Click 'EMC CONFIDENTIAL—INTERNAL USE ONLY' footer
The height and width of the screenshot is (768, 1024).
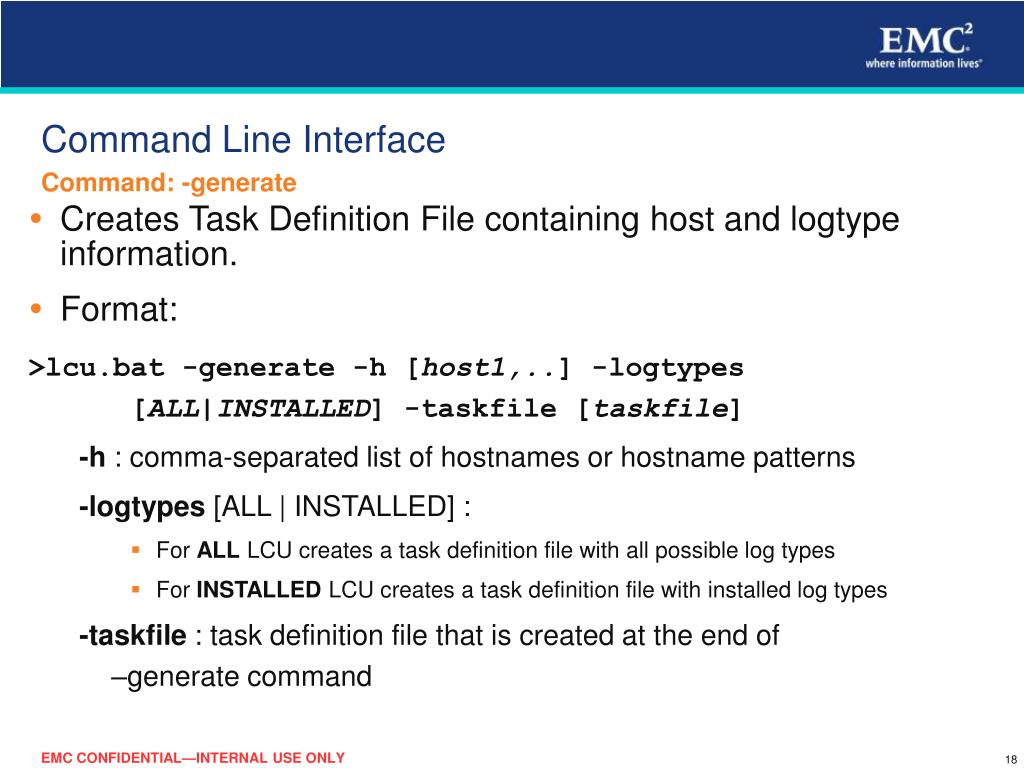[193, 758]
